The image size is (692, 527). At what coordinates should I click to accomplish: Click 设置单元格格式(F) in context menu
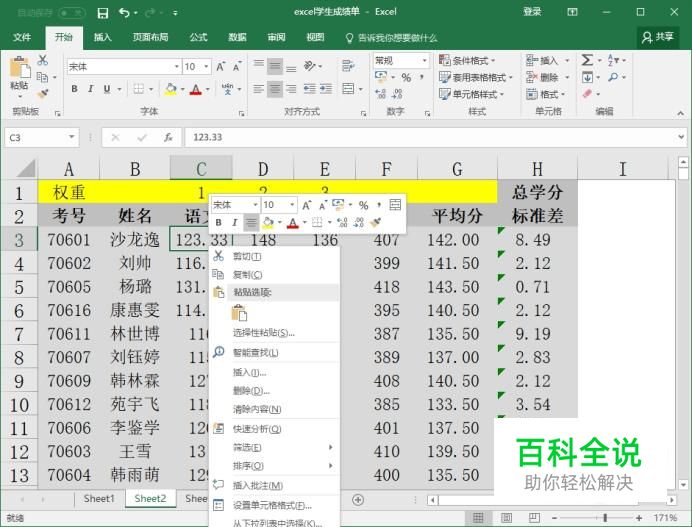[272, 505]
